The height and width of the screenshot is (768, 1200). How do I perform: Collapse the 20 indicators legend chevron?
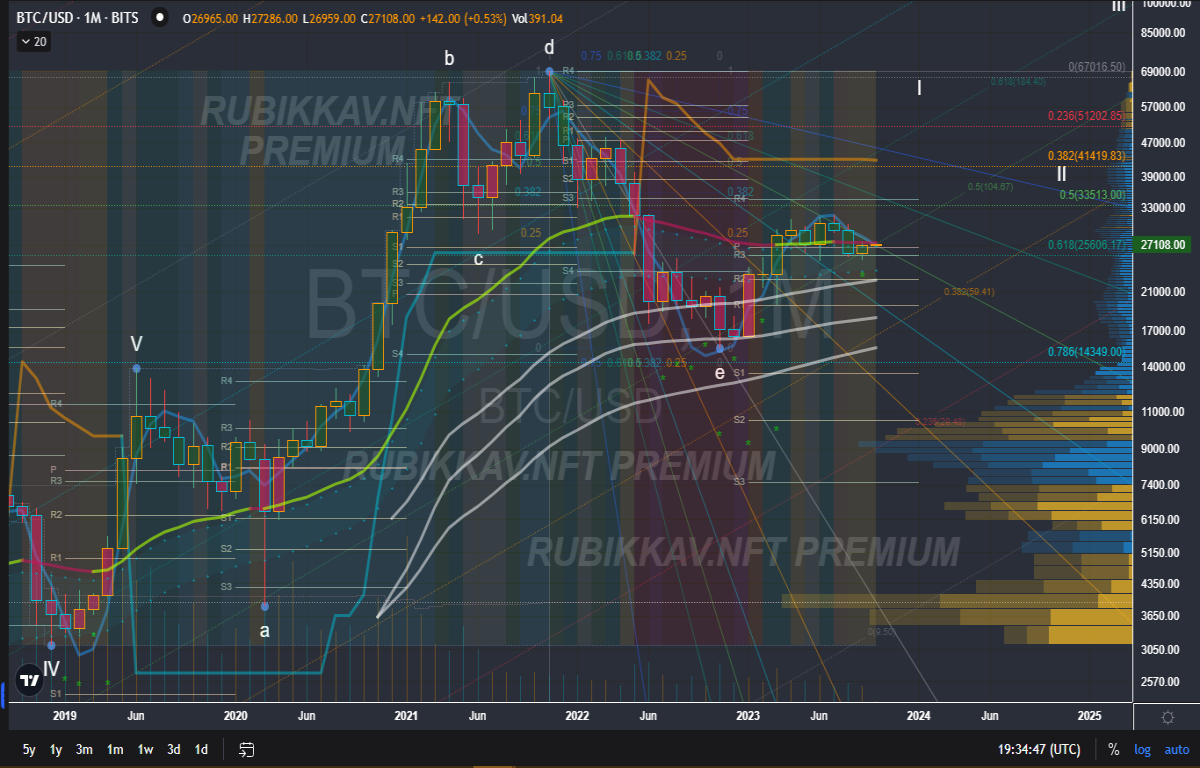(x=33, y=41)
